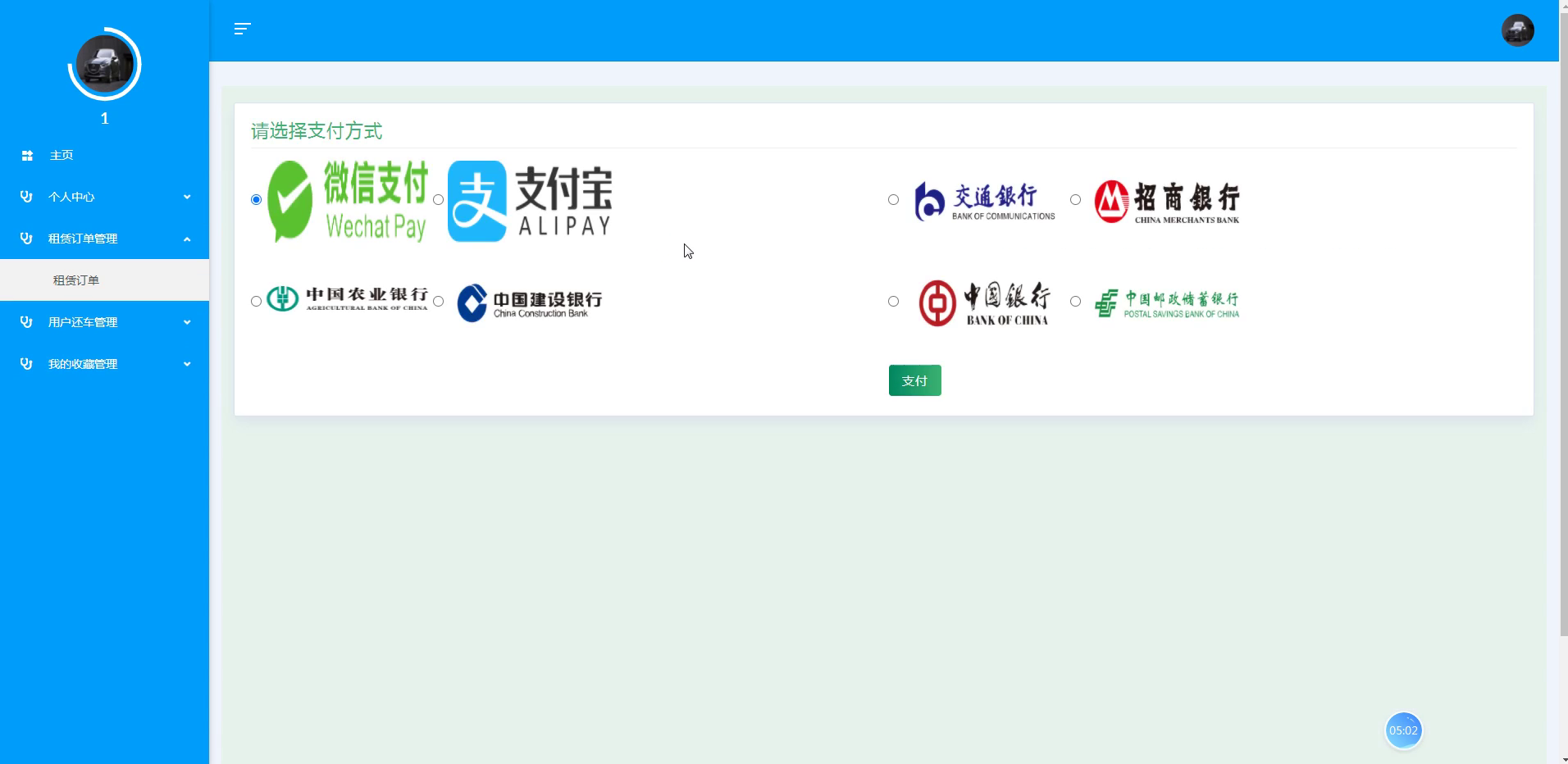
Task: Expand the 我的收藏管理 chevron
Action: 187,364
